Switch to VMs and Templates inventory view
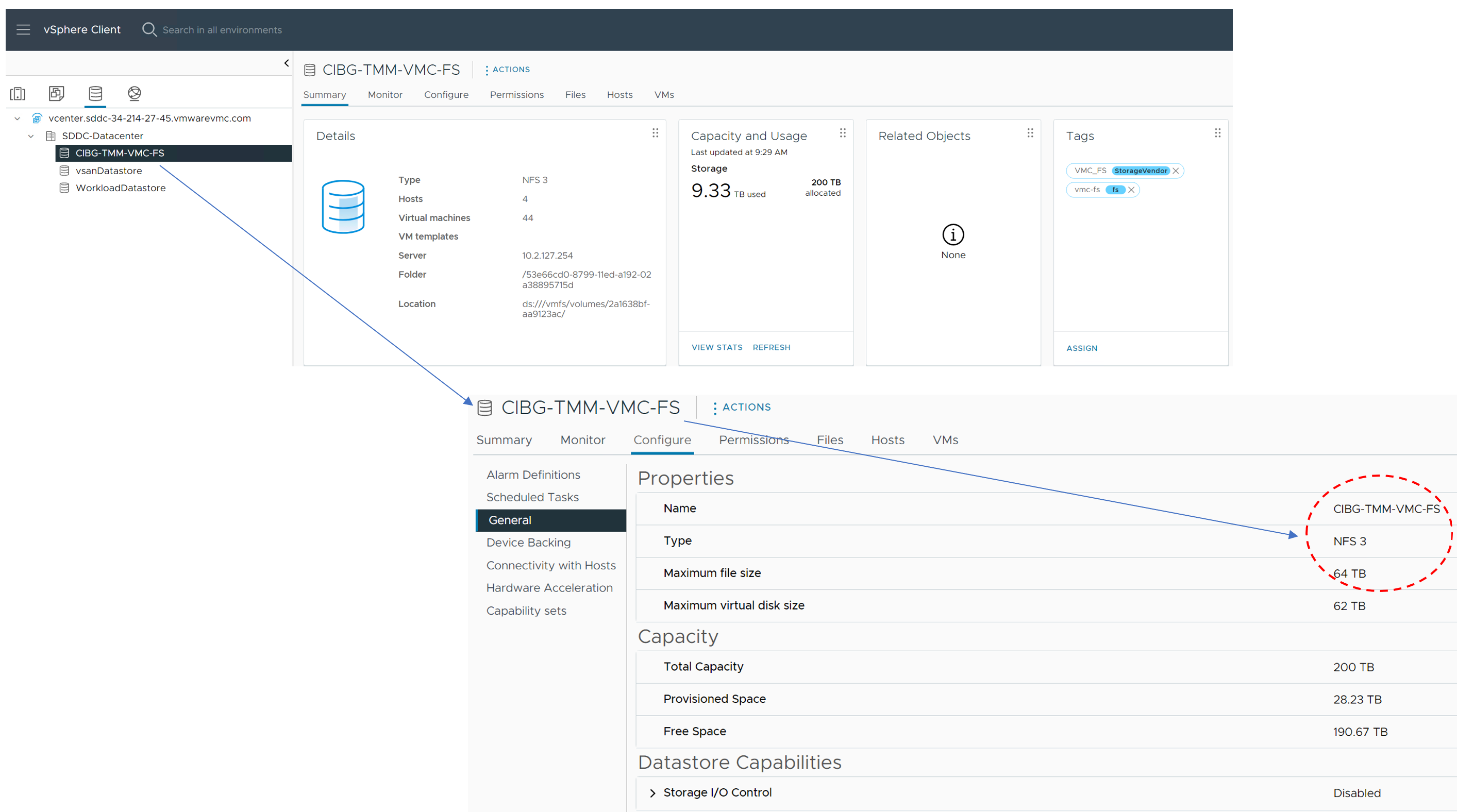The height and width of the screenshot is (812, 1457). click(57, 93)
